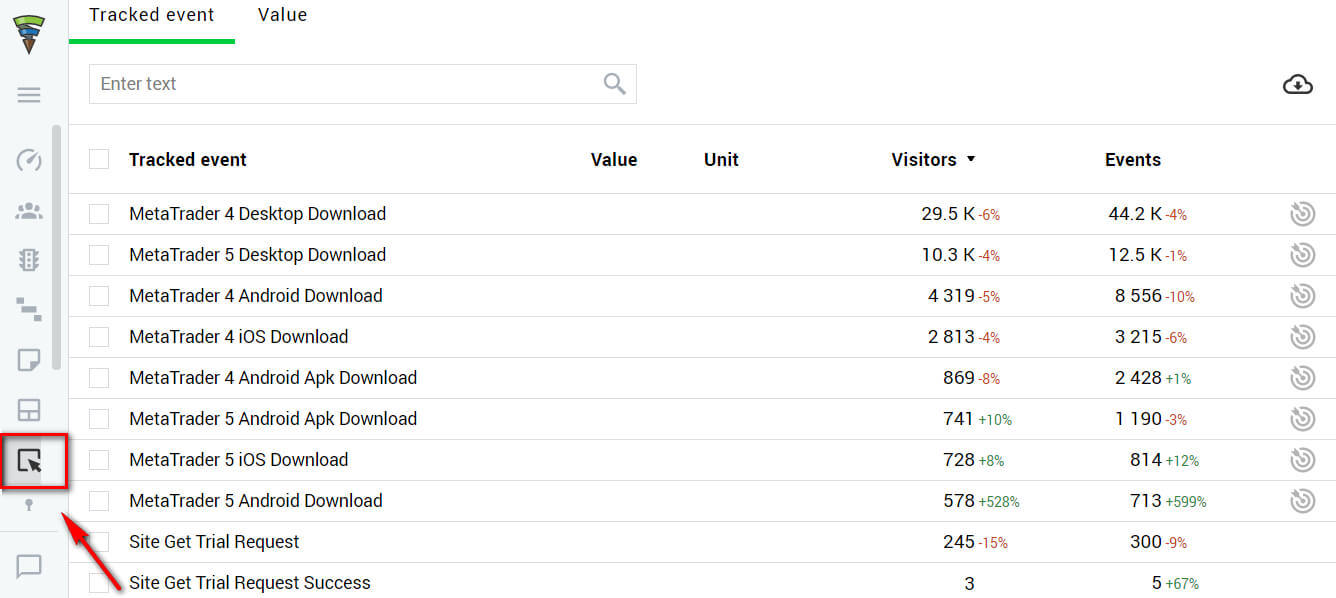Tick the select-all checkbox in table header
The height and width of the screenshot is (598, 1336).
[x=99, y=159]
